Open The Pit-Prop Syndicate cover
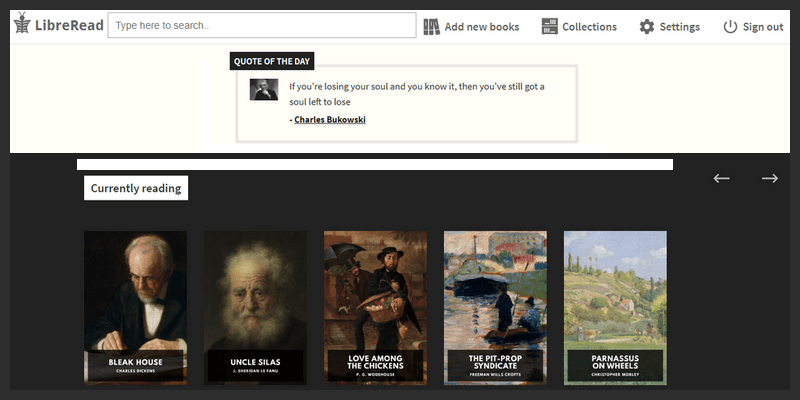 [x=495, y=308]
